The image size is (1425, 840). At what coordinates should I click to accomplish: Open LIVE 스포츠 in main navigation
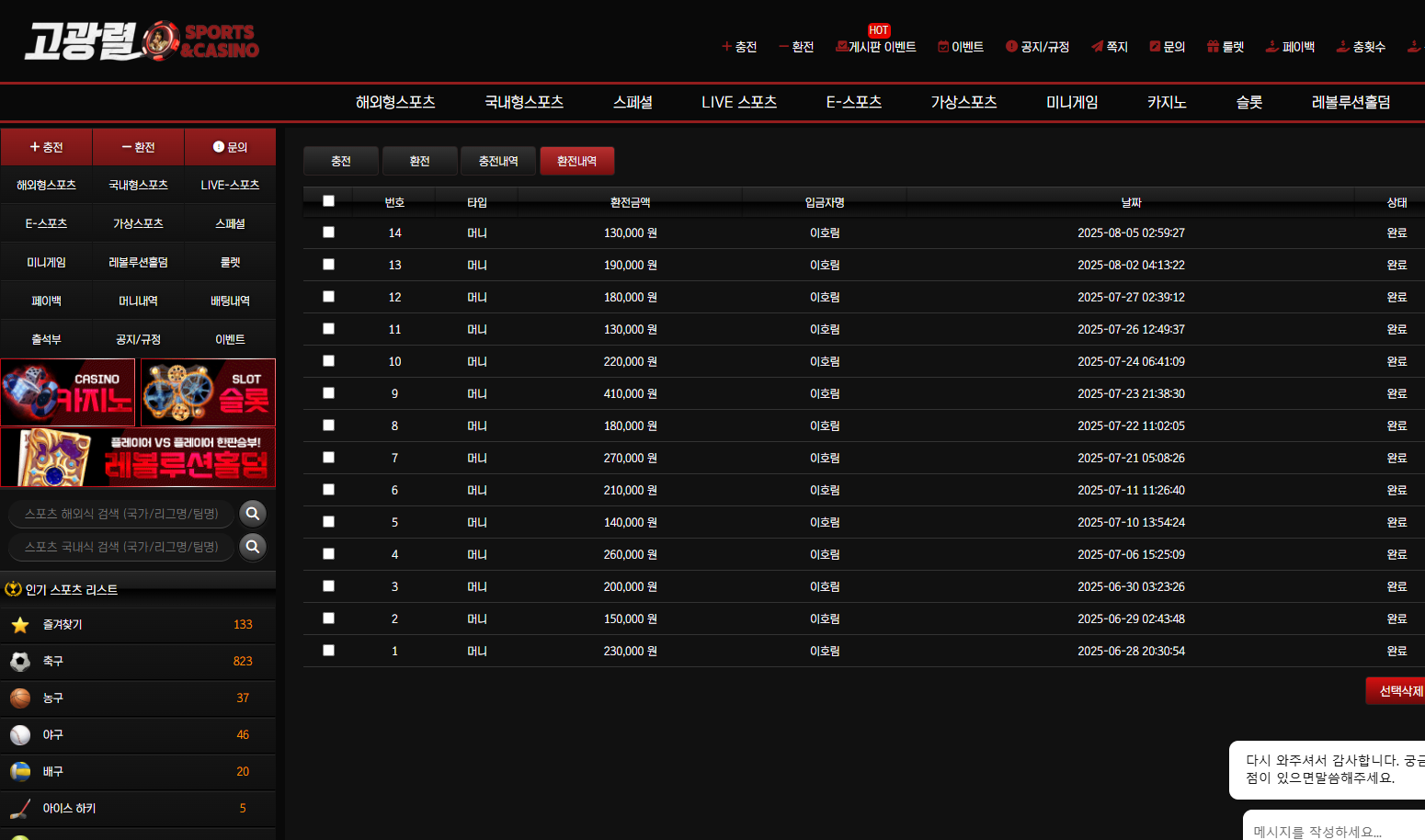pos(739,102)
